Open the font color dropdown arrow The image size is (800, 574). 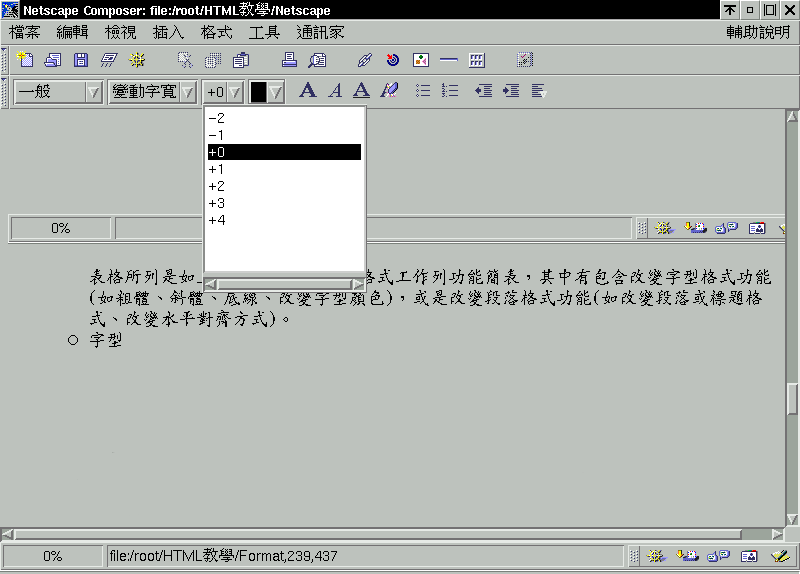[276, 92]
